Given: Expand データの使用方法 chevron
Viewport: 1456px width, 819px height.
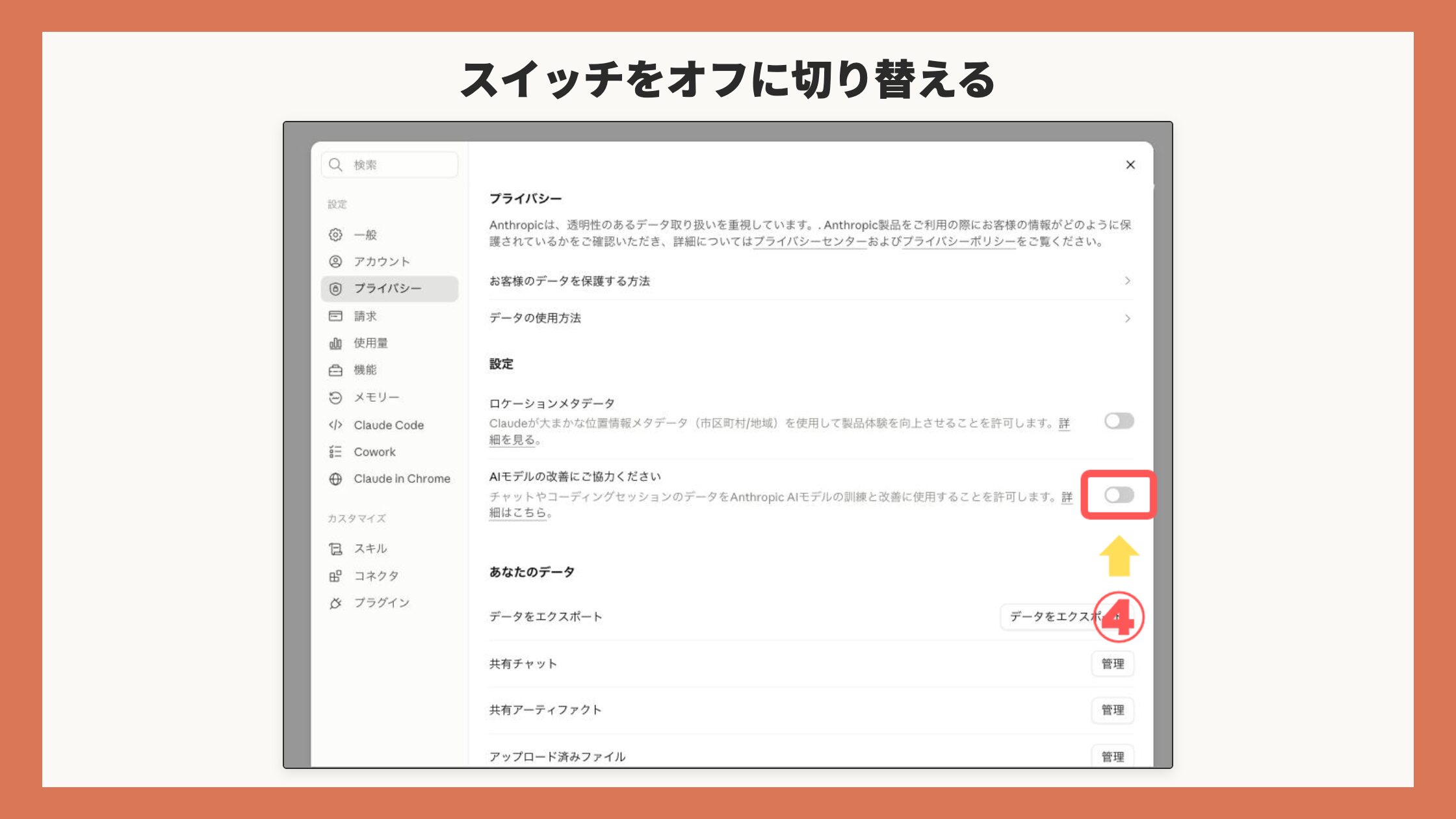Looking at the screenshot, I should [x=1128, y=318].
